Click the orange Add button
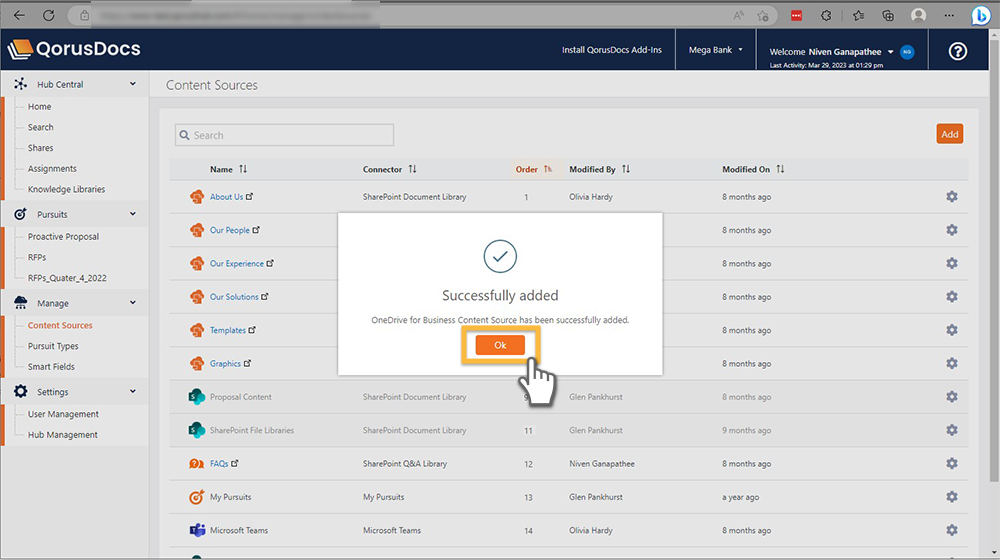The height and width of the screenshot is (560, 1000). point(950,134)
